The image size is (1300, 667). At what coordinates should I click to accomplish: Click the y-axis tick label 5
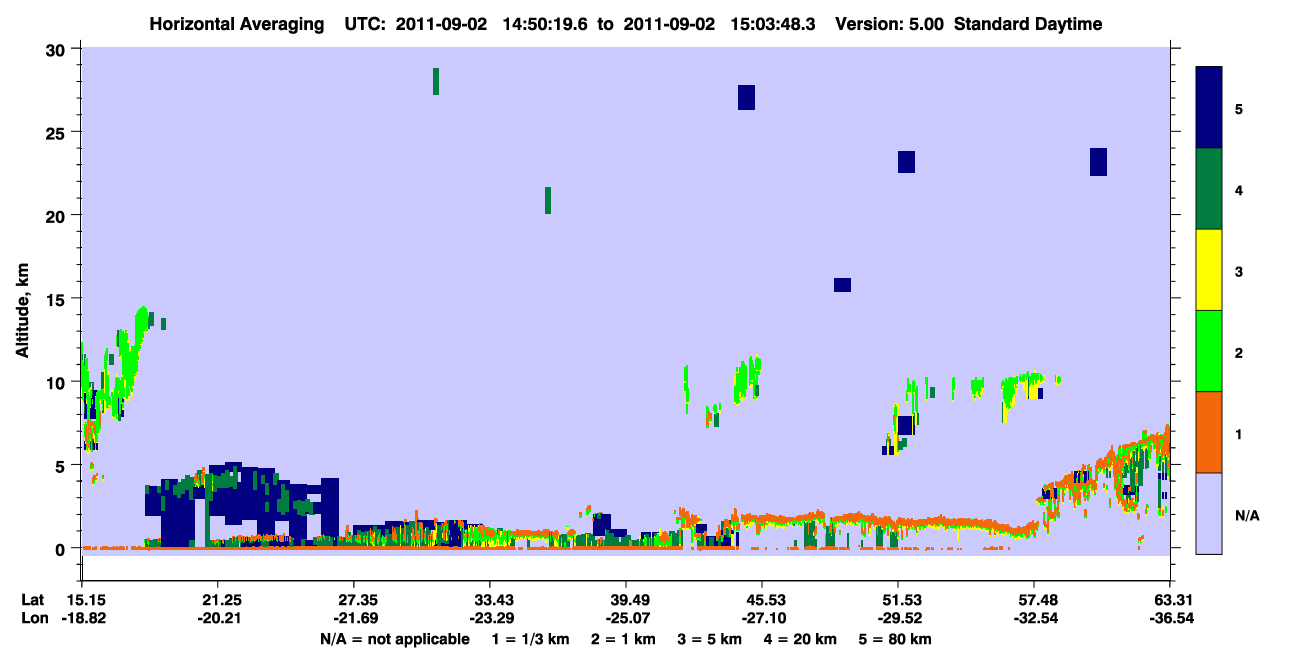tap(61, 465)
